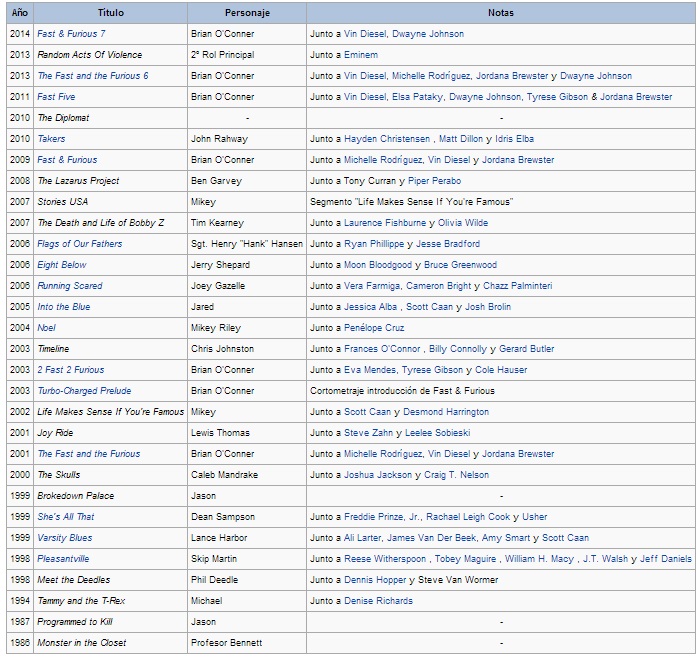Open the Josh Brolin link
This screenshot has width=696, height=663.
(488, 307)
